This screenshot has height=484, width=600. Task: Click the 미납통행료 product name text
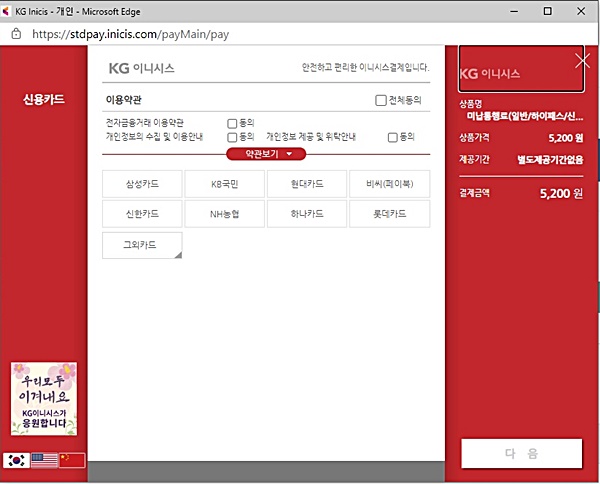click(525, 116)
